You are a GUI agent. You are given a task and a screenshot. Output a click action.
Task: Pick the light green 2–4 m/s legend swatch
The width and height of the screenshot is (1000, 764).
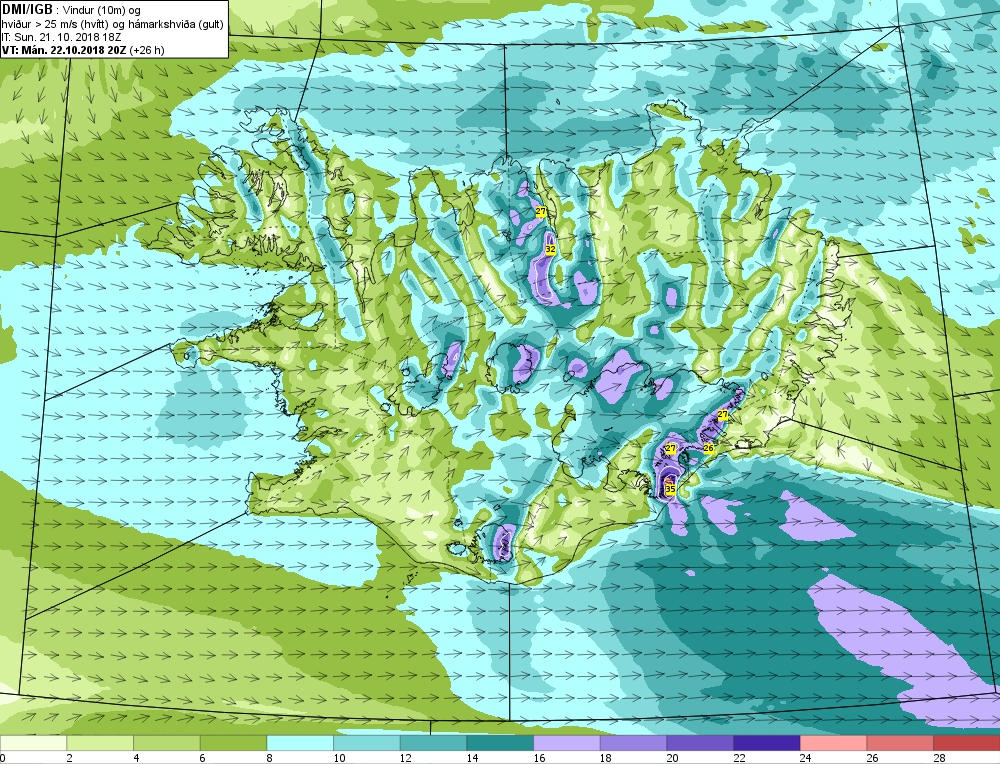coord(100,743)
